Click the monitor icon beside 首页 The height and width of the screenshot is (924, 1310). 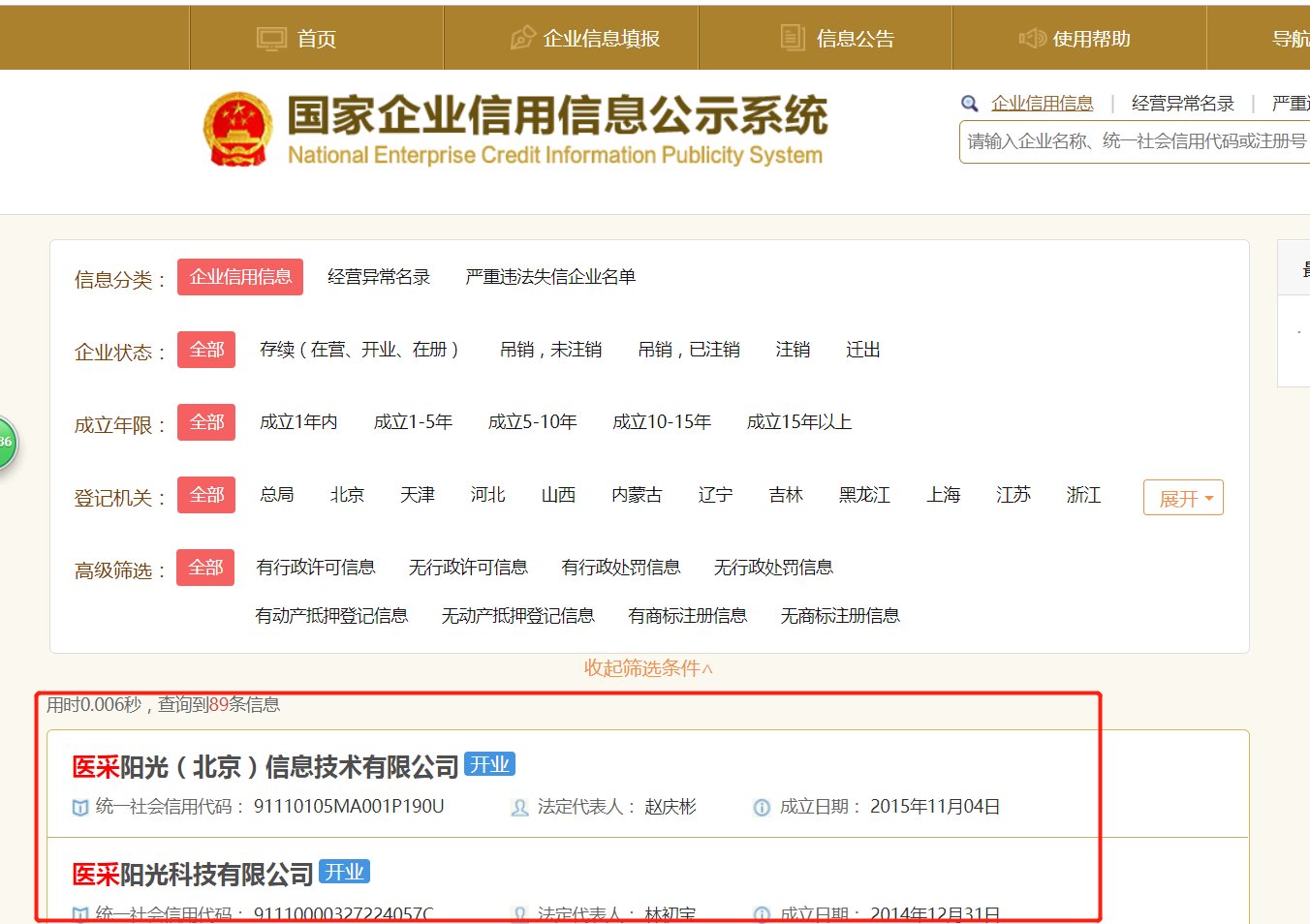pyautogui.click(x=271, y=39)
